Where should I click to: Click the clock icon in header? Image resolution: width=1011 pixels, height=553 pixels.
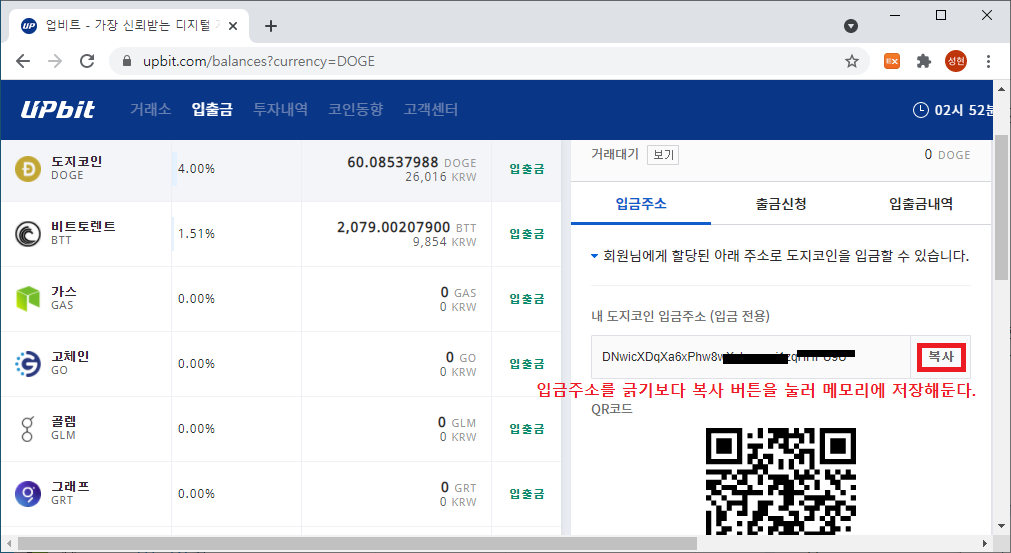click(x=921, y=110)
